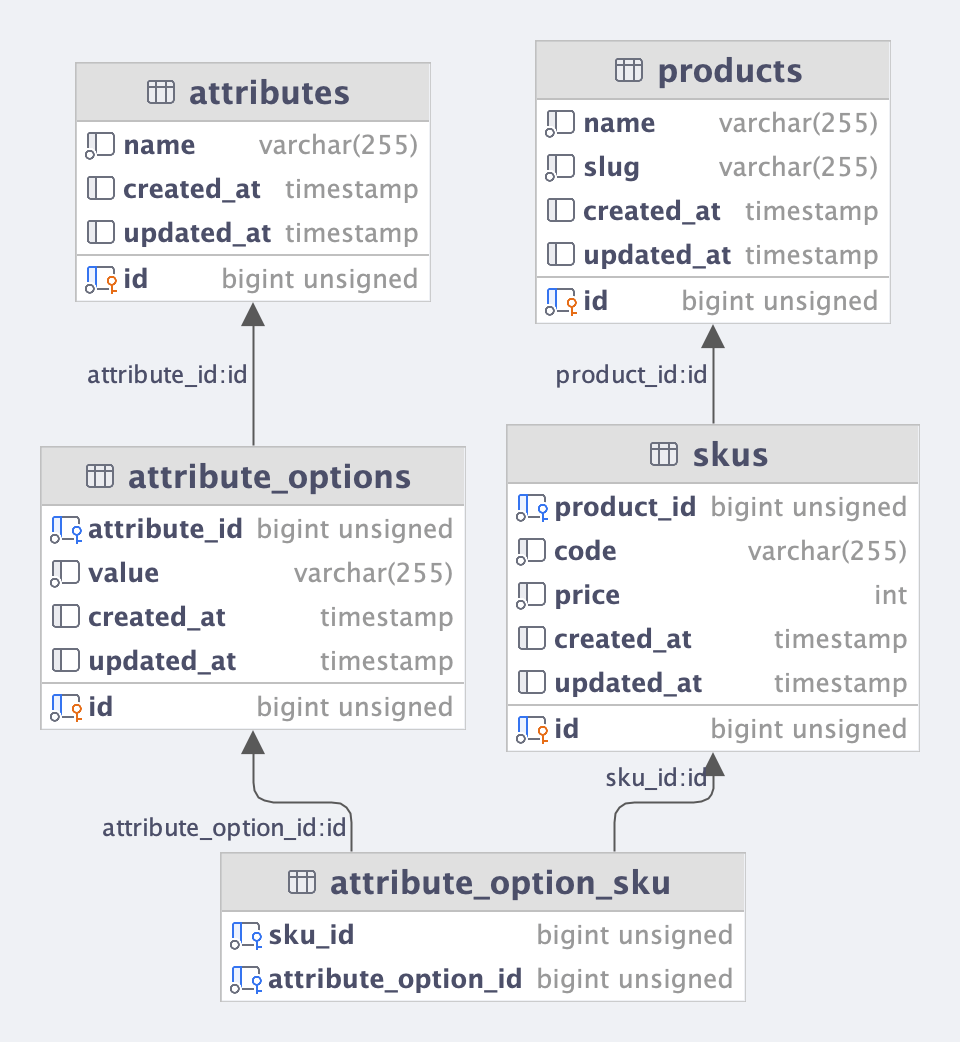Click the key icon for attributes id column
Viewport: 960px width, 1042px height.
pos(101,279)
